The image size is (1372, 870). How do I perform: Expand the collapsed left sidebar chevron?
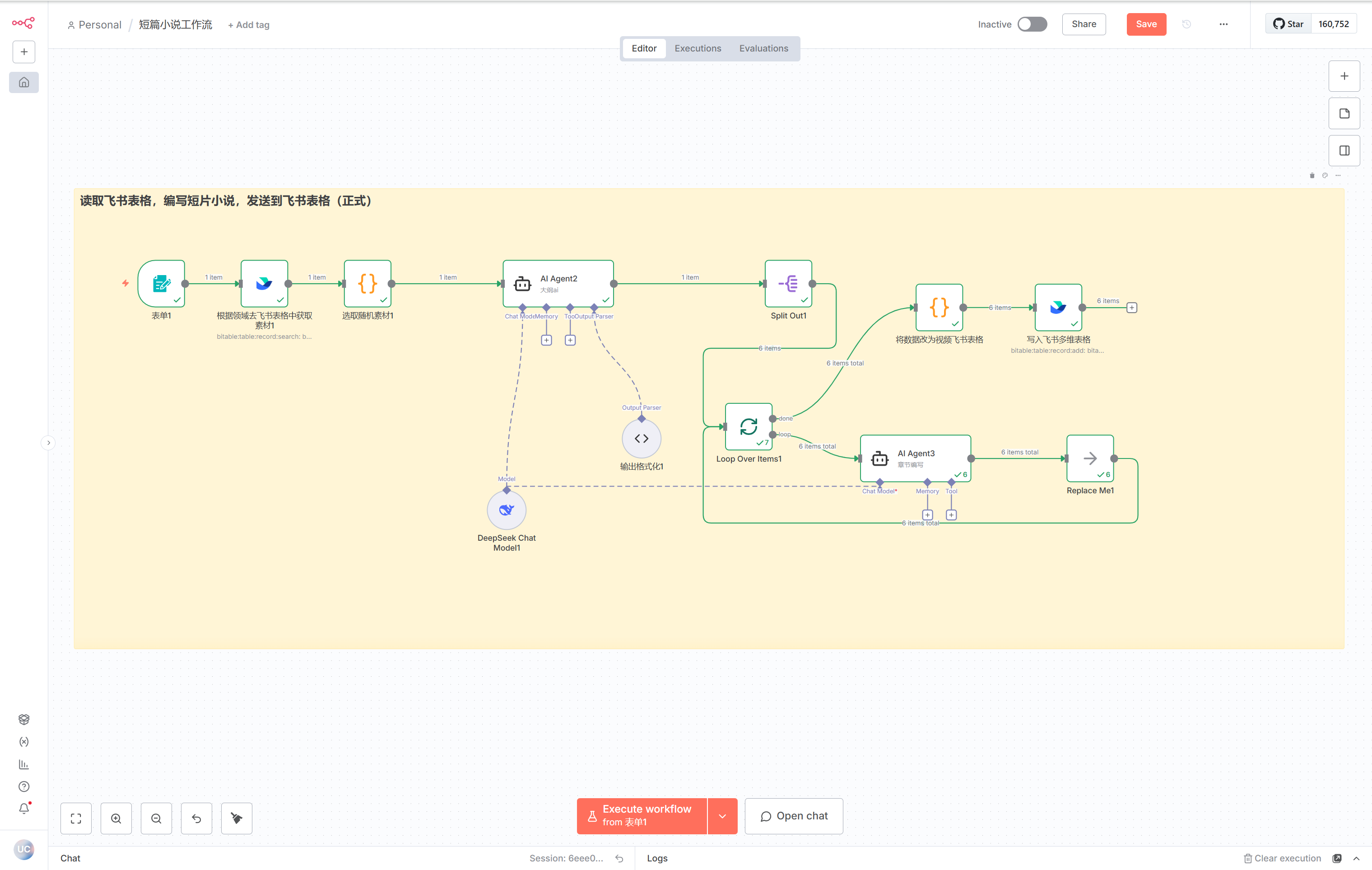(x=48, y=442)
